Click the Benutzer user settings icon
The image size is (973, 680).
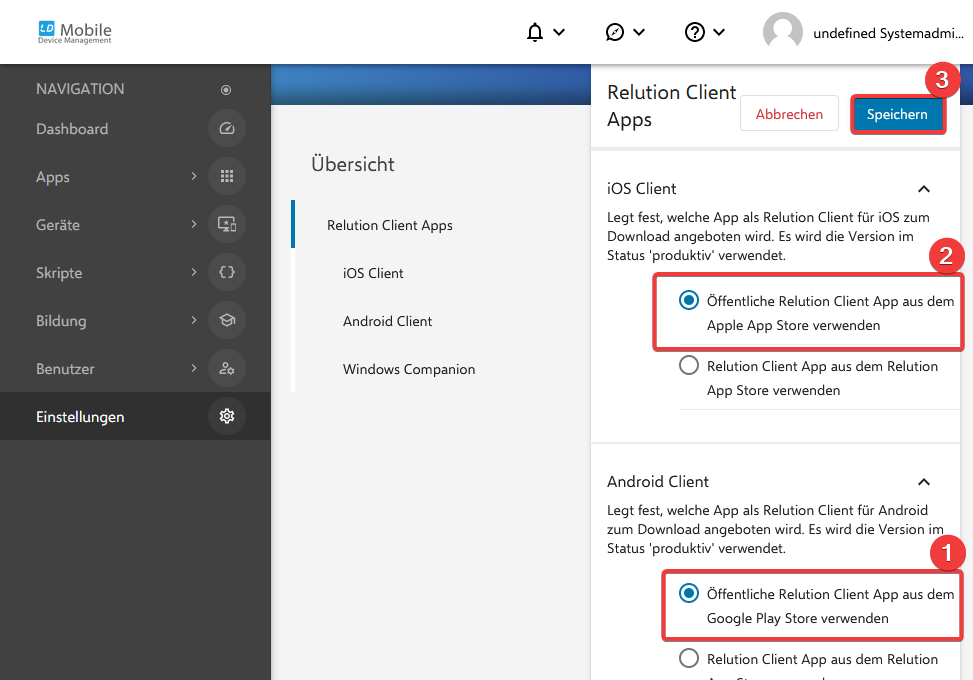[x=227, y=368]
